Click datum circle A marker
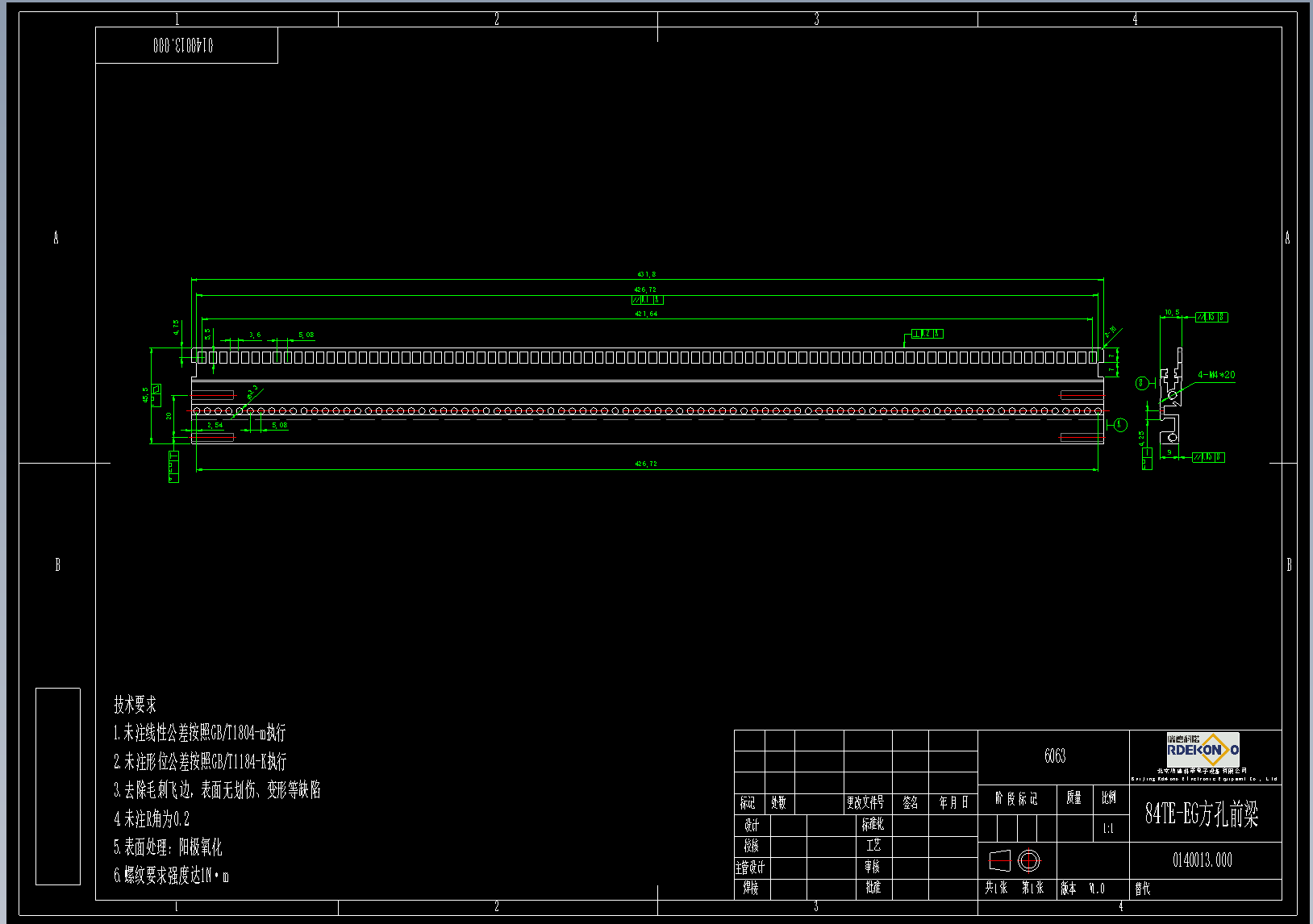 (x=1119, y=424)
